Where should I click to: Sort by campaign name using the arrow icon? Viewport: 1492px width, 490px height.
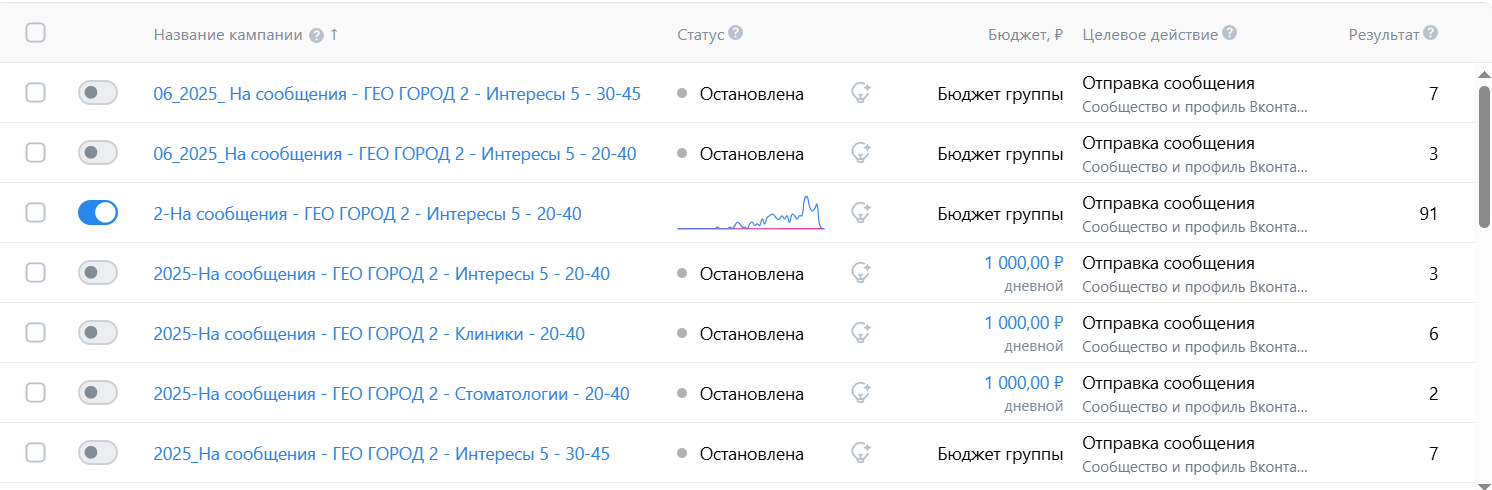pyautogui.click(x=334, y=34)
